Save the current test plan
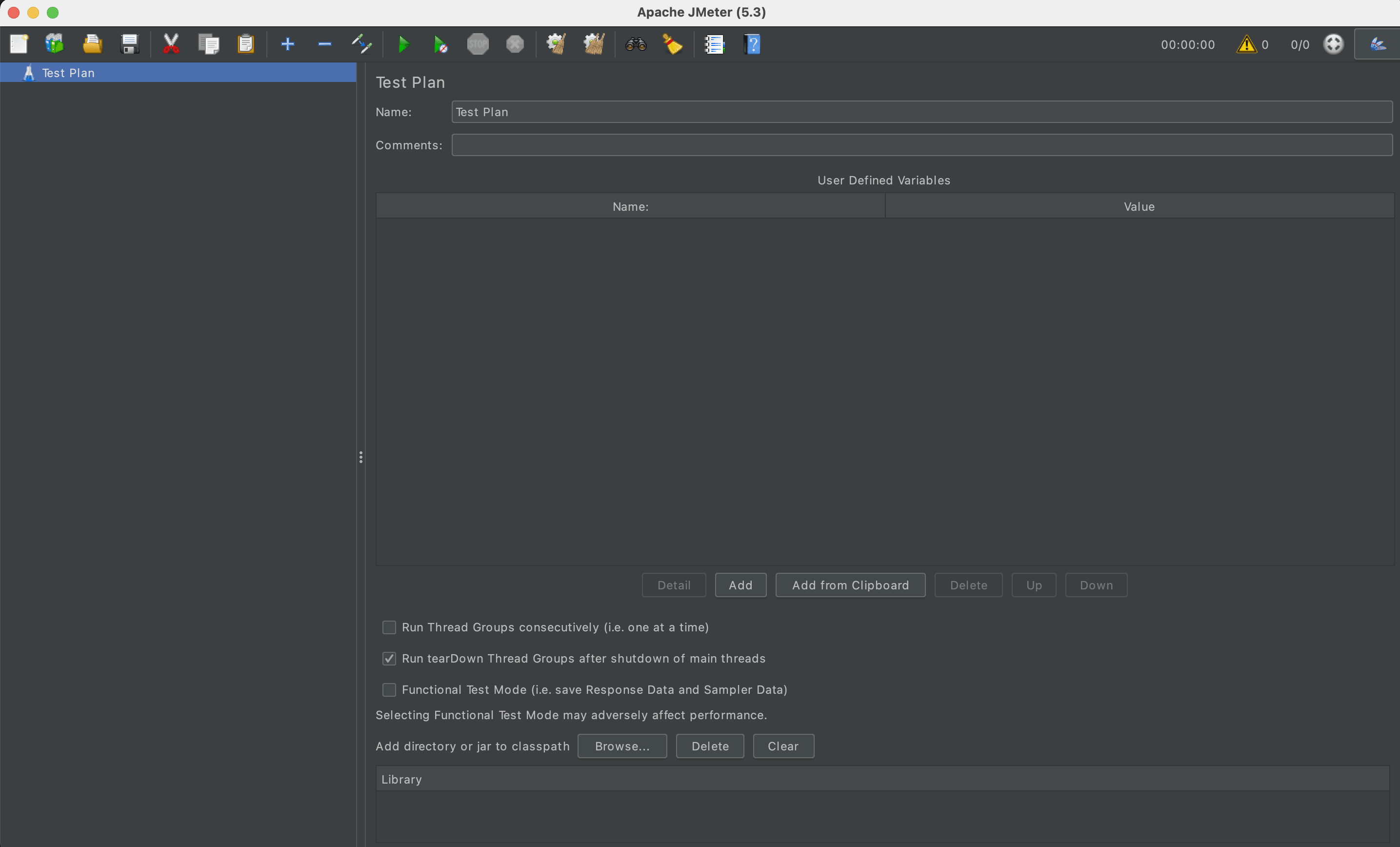Screen dimensions: 1400x847 (130, 44)
